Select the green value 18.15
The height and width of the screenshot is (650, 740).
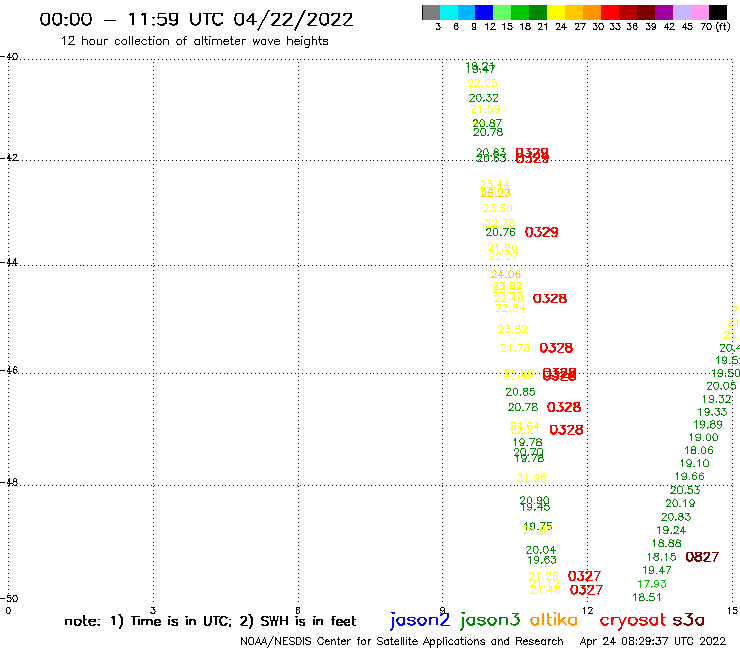pyautogui.click(x=661, y=557)
